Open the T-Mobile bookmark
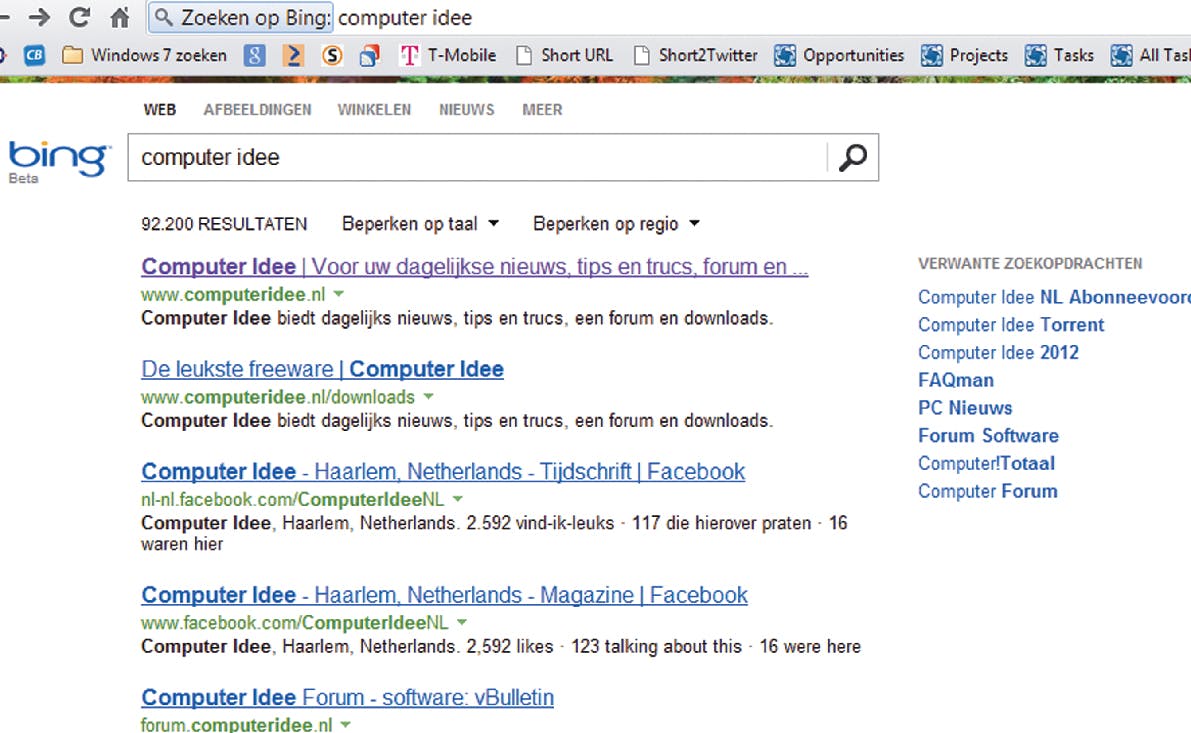Screen dimensions: 1191x733 click(448, 56)
